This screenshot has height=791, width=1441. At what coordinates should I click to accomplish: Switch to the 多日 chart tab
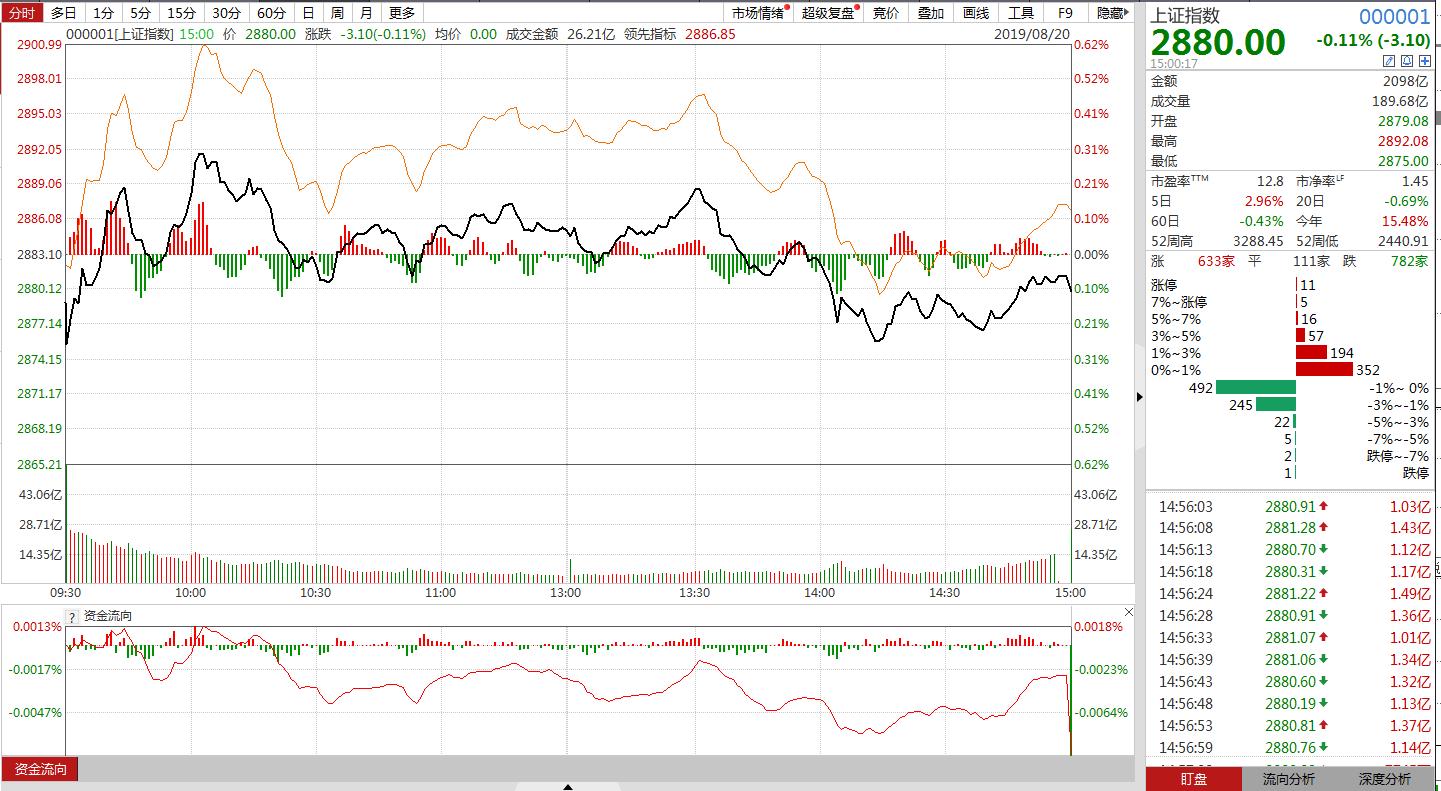pyautogui.click(x=63, y=13)
